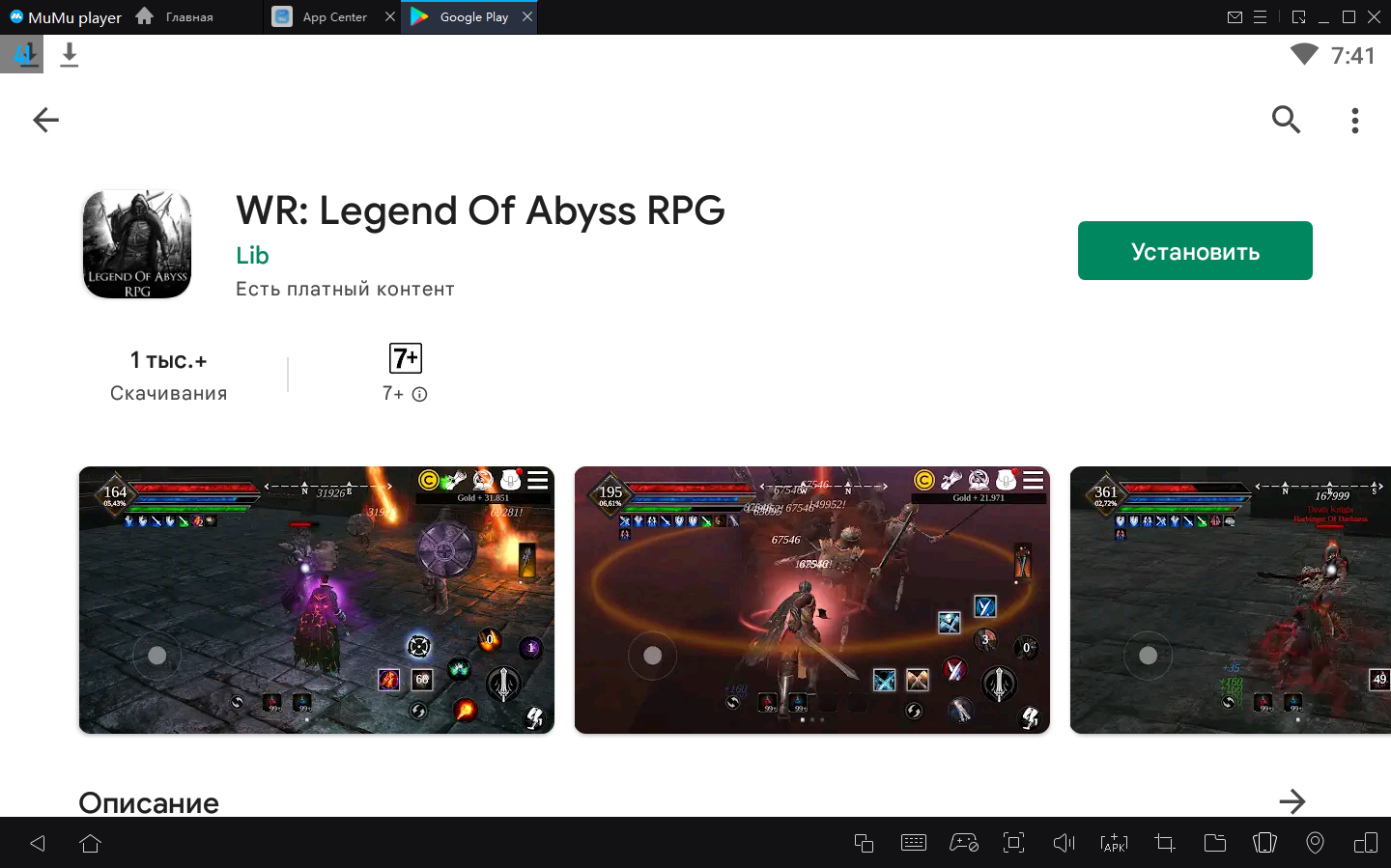Open the second gameplay screenshot thumbnail
This screenshot has width=1391, height=868.
[x=811, y=600]
